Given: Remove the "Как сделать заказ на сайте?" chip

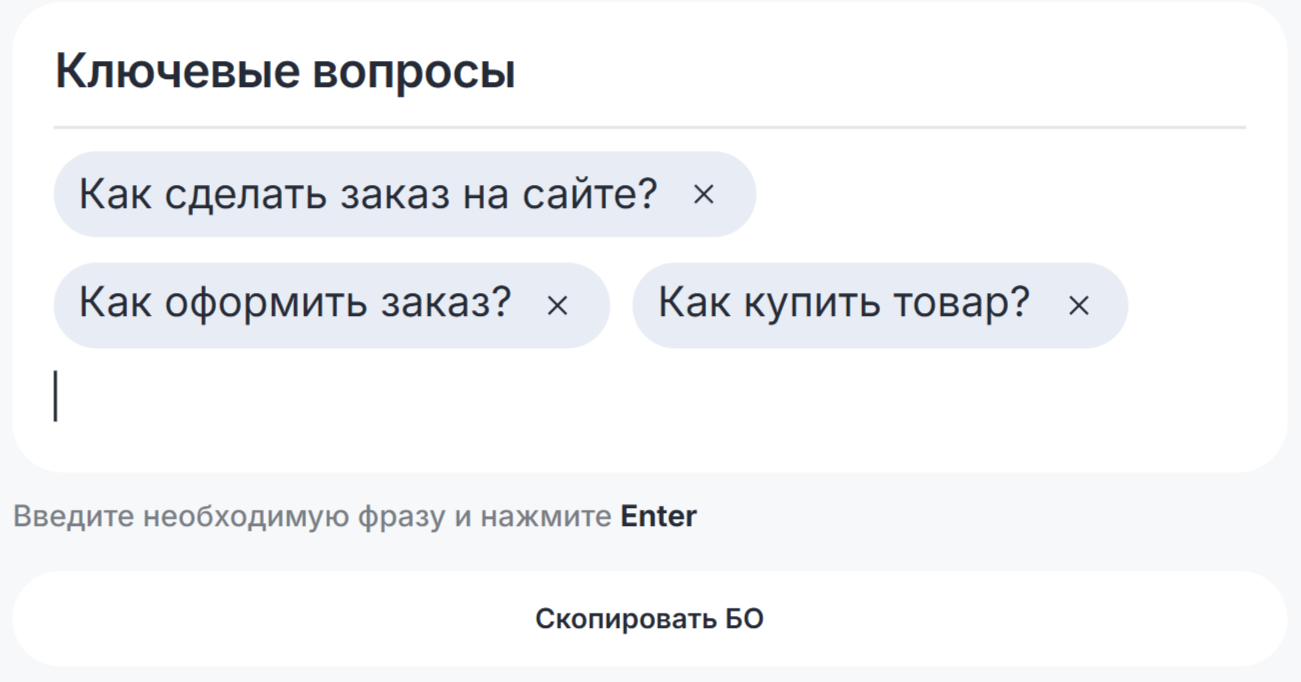Looking at the screenshot, I should point(704,194).
